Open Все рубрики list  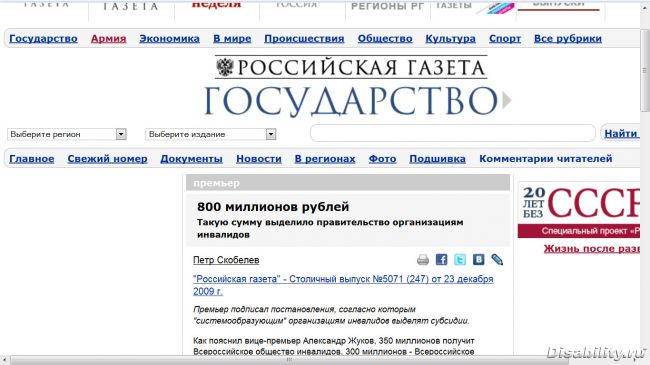[568, 39]
